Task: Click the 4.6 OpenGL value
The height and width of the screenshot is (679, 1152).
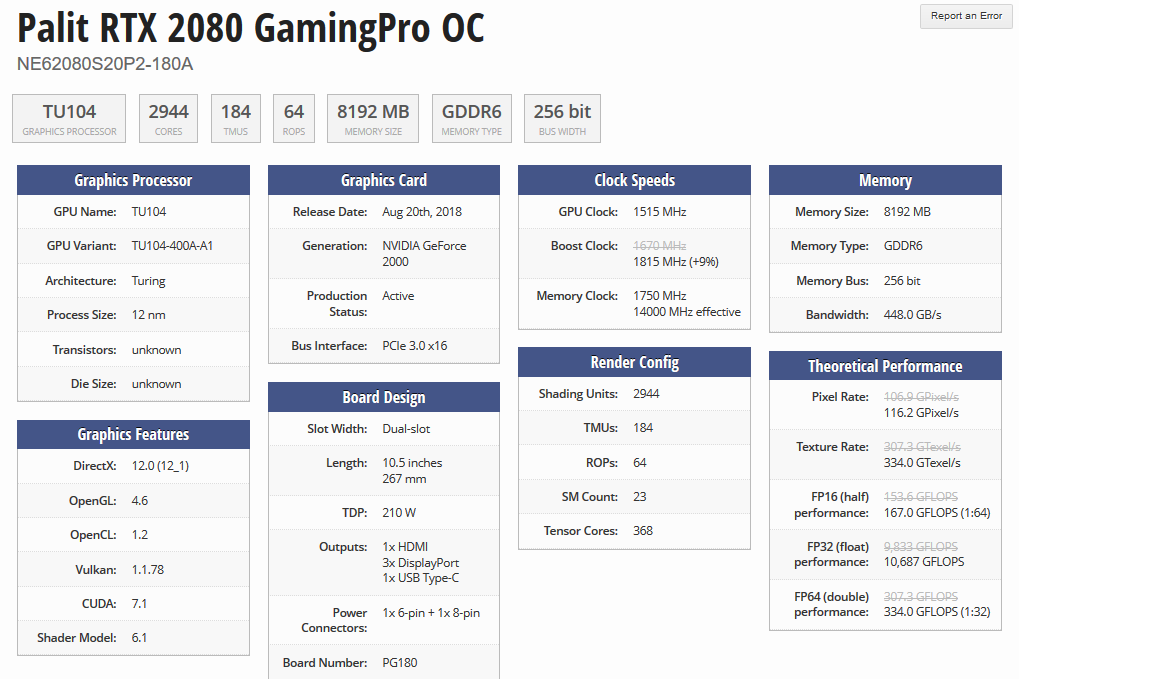Action: tap(140, 500)
